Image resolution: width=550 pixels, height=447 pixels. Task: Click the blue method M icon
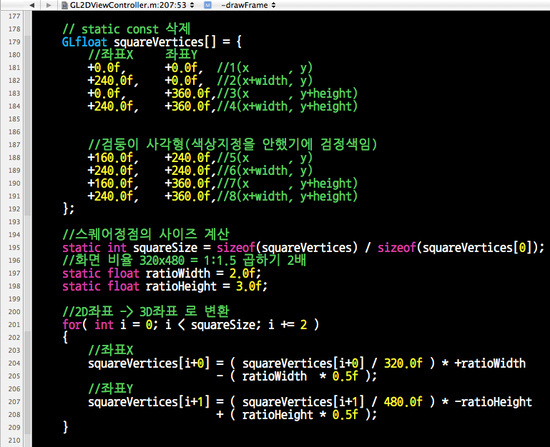(208, 5)
